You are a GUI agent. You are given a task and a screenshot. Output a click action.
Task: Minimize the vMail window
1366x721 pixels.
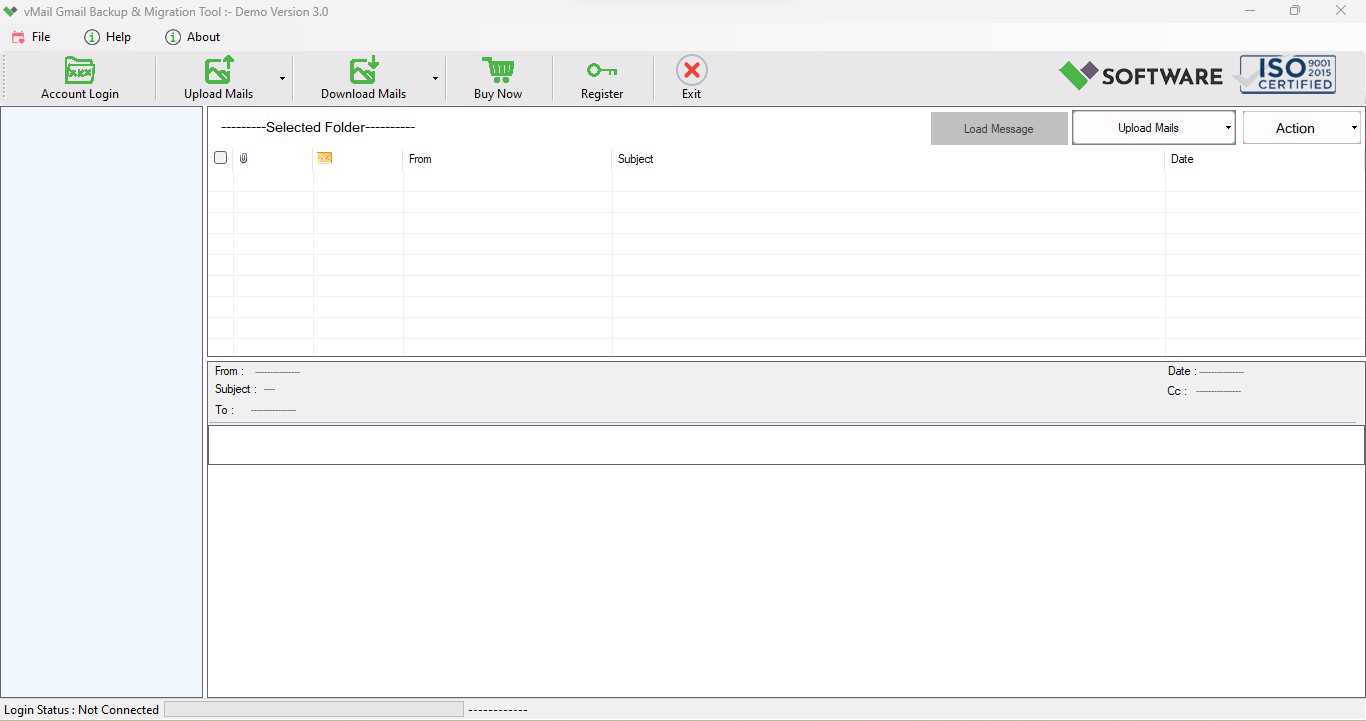pyautogui.click(x=1250, y=11)
